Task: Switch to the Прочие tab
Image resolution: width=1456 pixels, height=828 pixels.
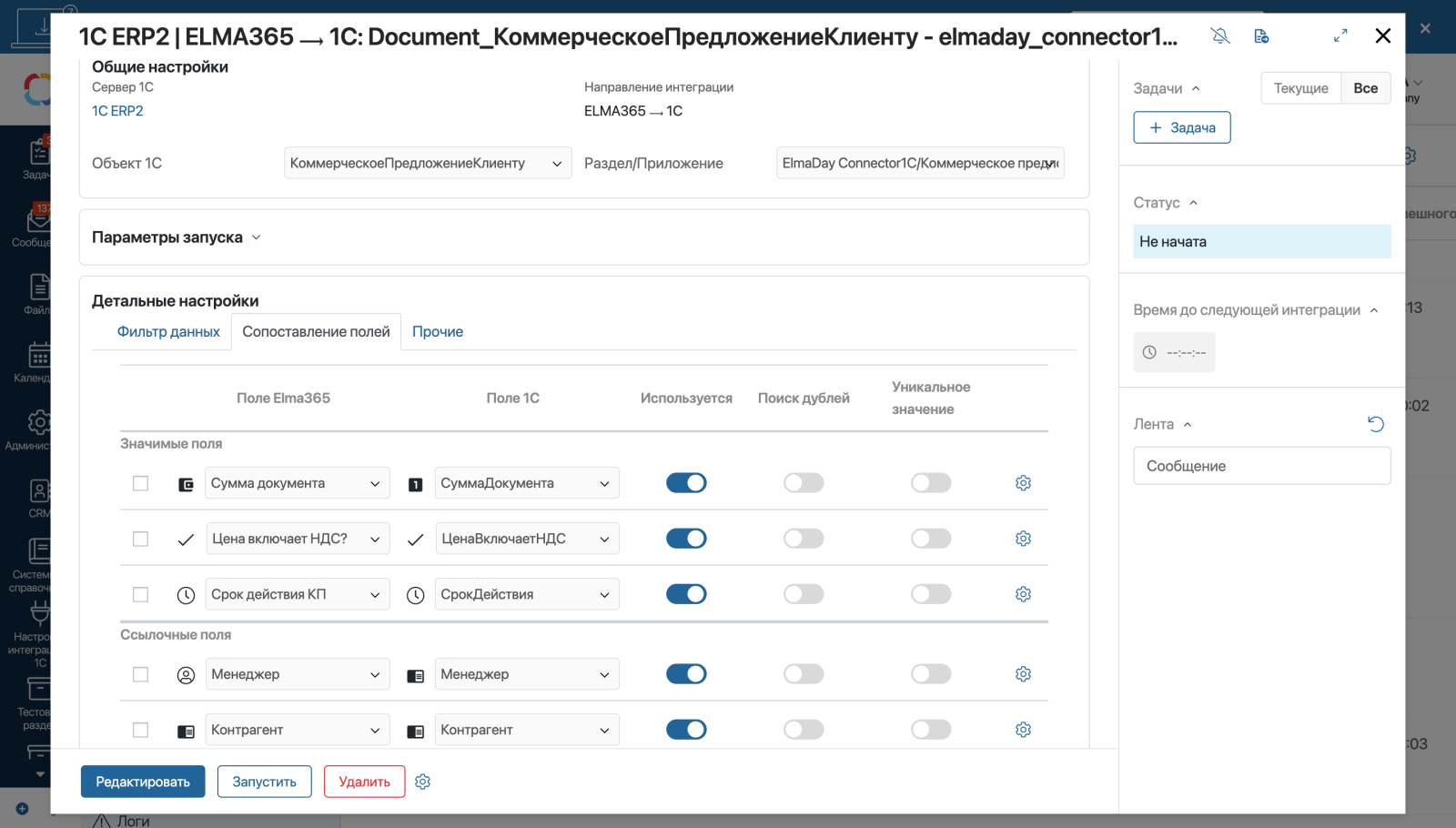Action: coord(438,332)
